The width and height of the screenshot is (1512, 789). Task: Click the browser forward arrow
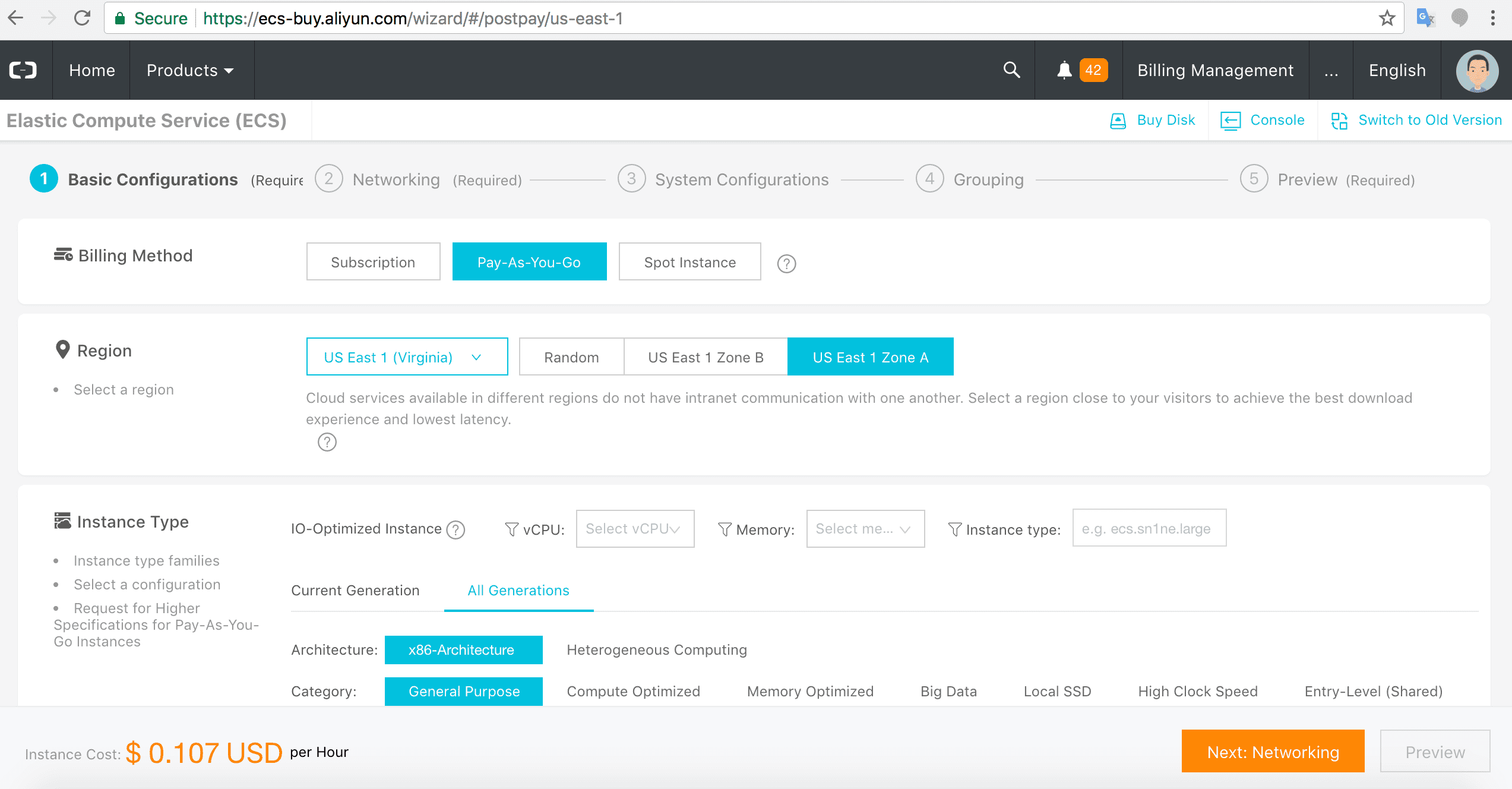pos(49,18)
